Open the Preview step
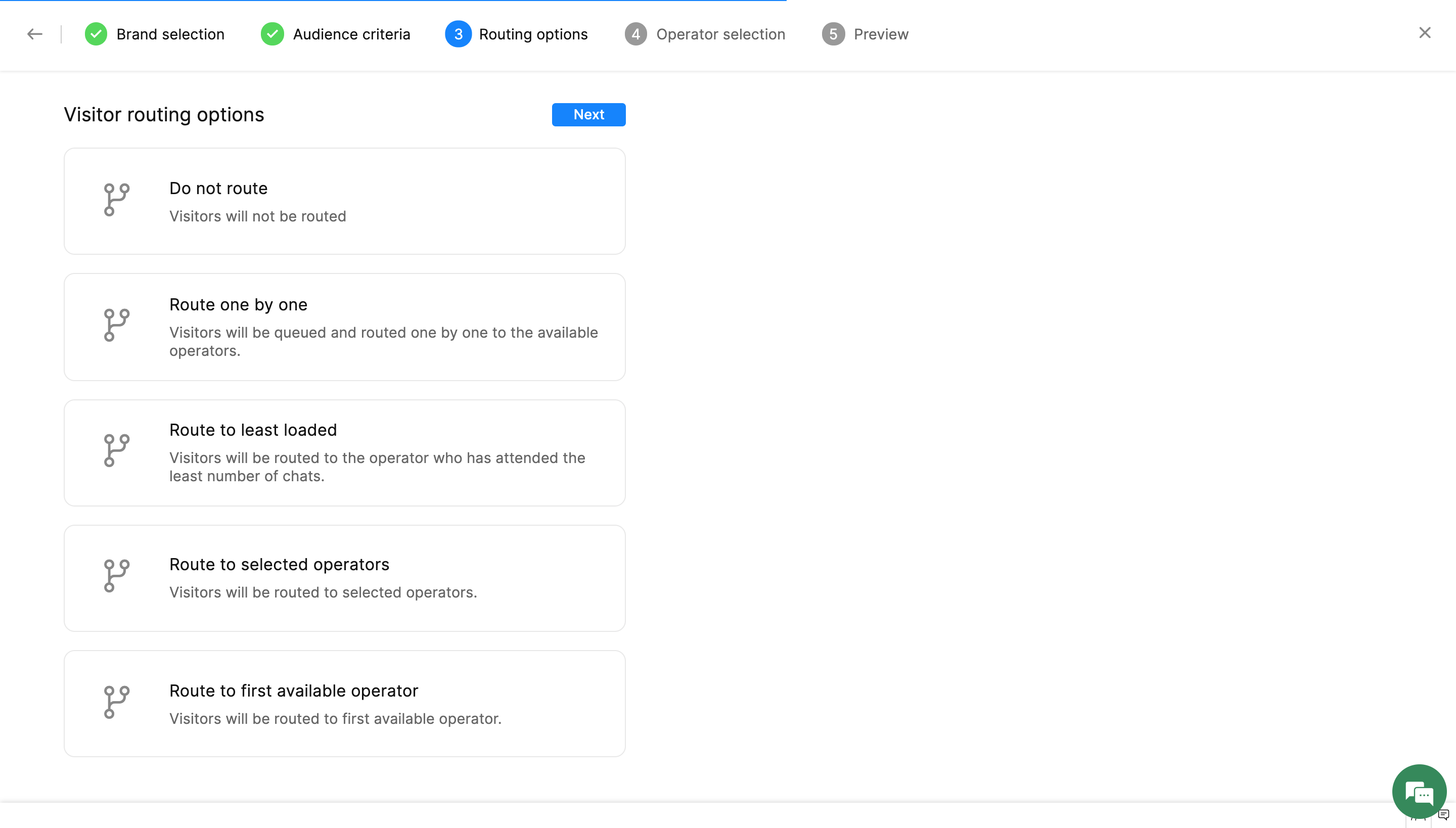1456x828 pixels. (881, 34)
